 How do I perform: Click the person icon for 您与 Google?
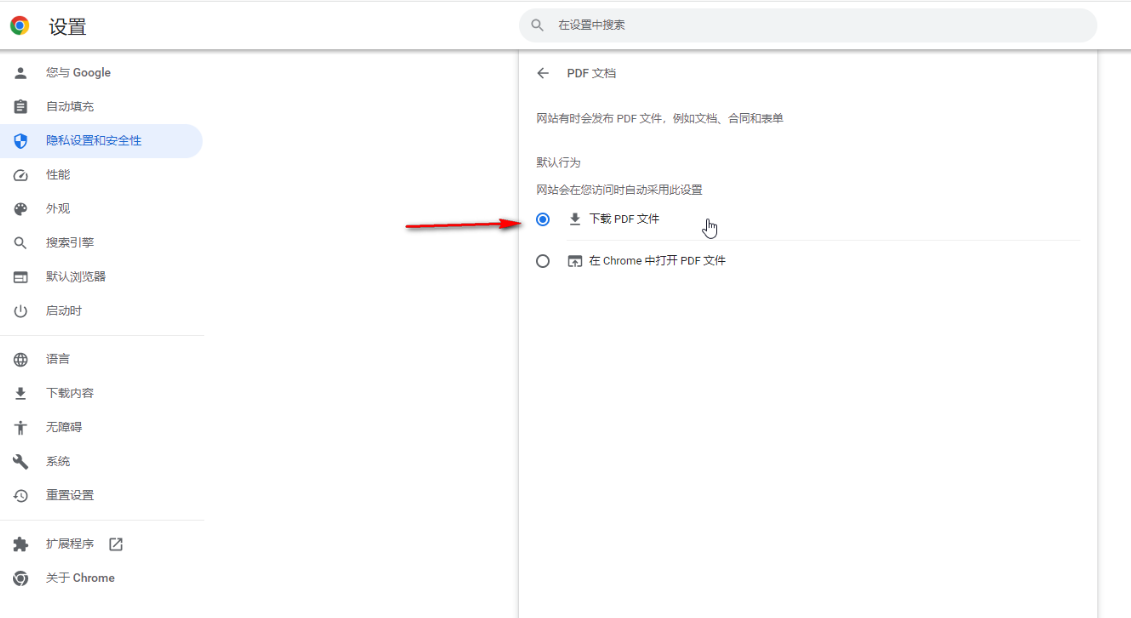[20, 73]
